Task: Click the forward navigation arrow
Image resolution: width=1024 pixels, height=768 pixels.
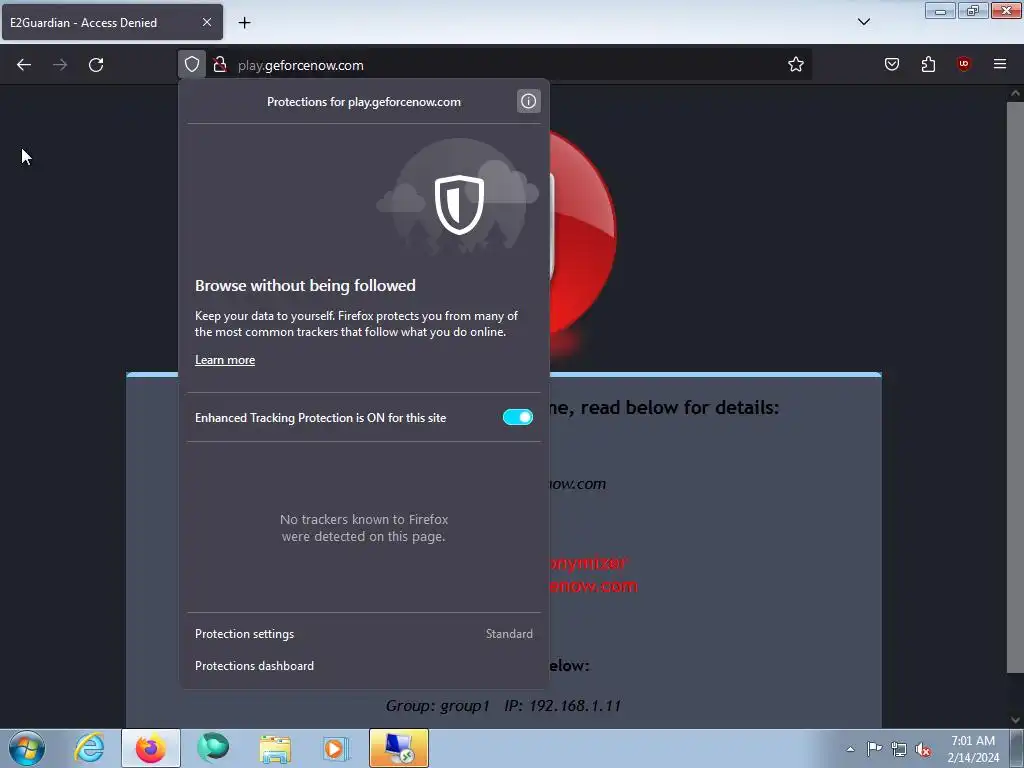Action: pyautogui.click(x=60, y=65)
